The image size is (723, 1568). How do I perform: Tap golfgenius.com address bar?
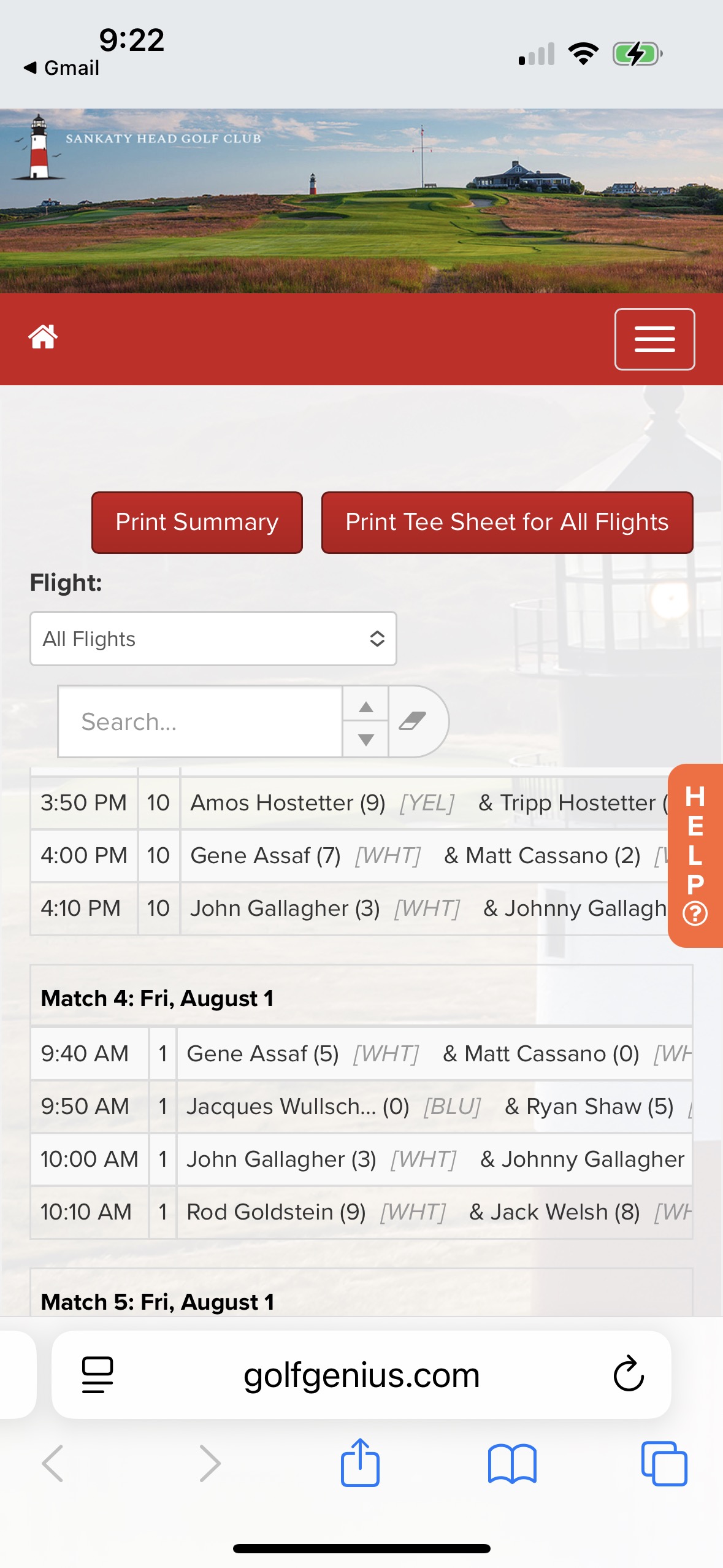click(361, 1375)
